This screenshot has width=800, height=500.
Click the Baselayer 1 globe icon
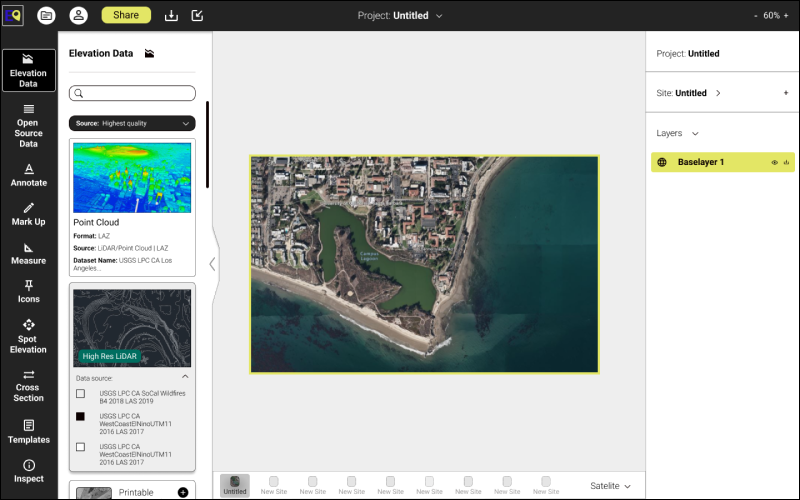coord(662,162)
